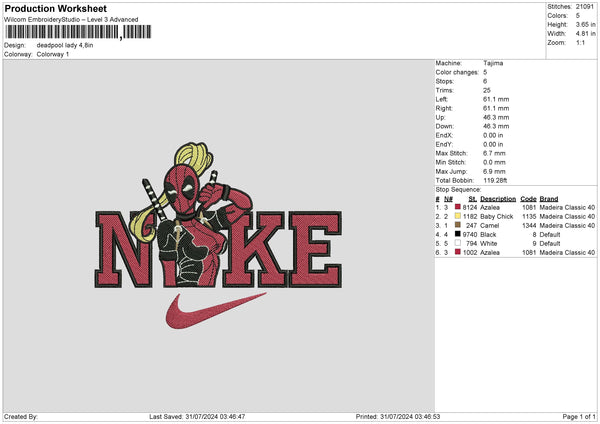This screenshot has height=424, width=600.
Task: Click the Height value '3.65 in'
Action: 585,24
